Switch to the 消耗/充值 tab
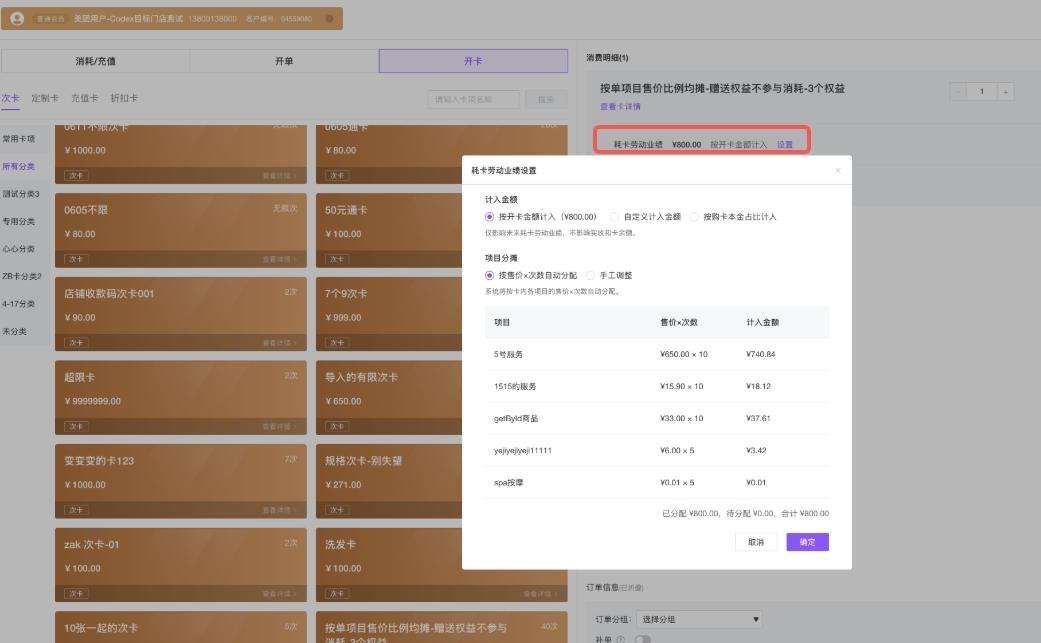This screenshot has width=1041, height=643. click(x=96, y=61)
